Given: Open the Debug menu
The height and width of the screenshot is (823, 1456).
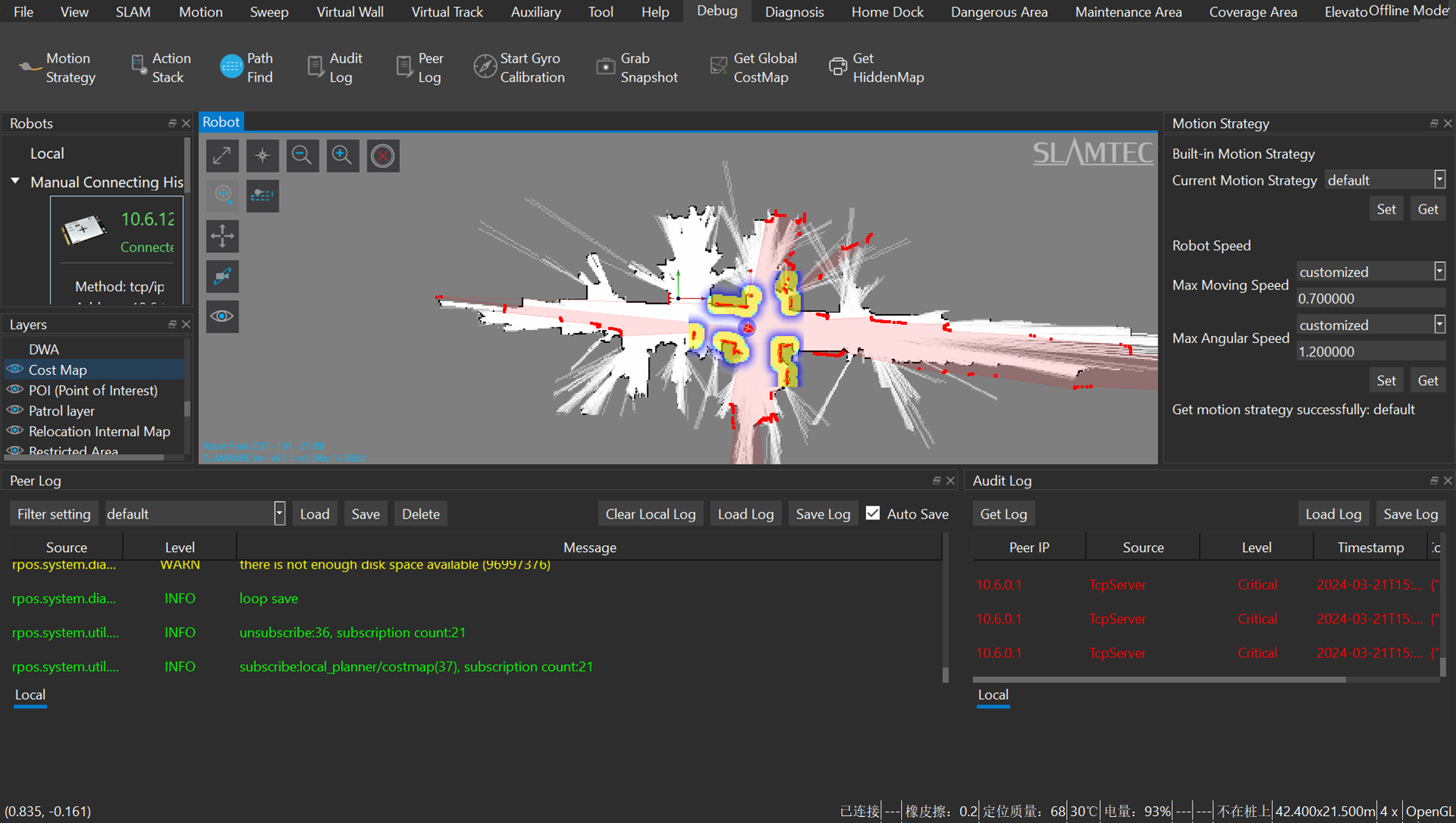Looking at the screenshot, I should pyautogui.click(x=716, y=11).
